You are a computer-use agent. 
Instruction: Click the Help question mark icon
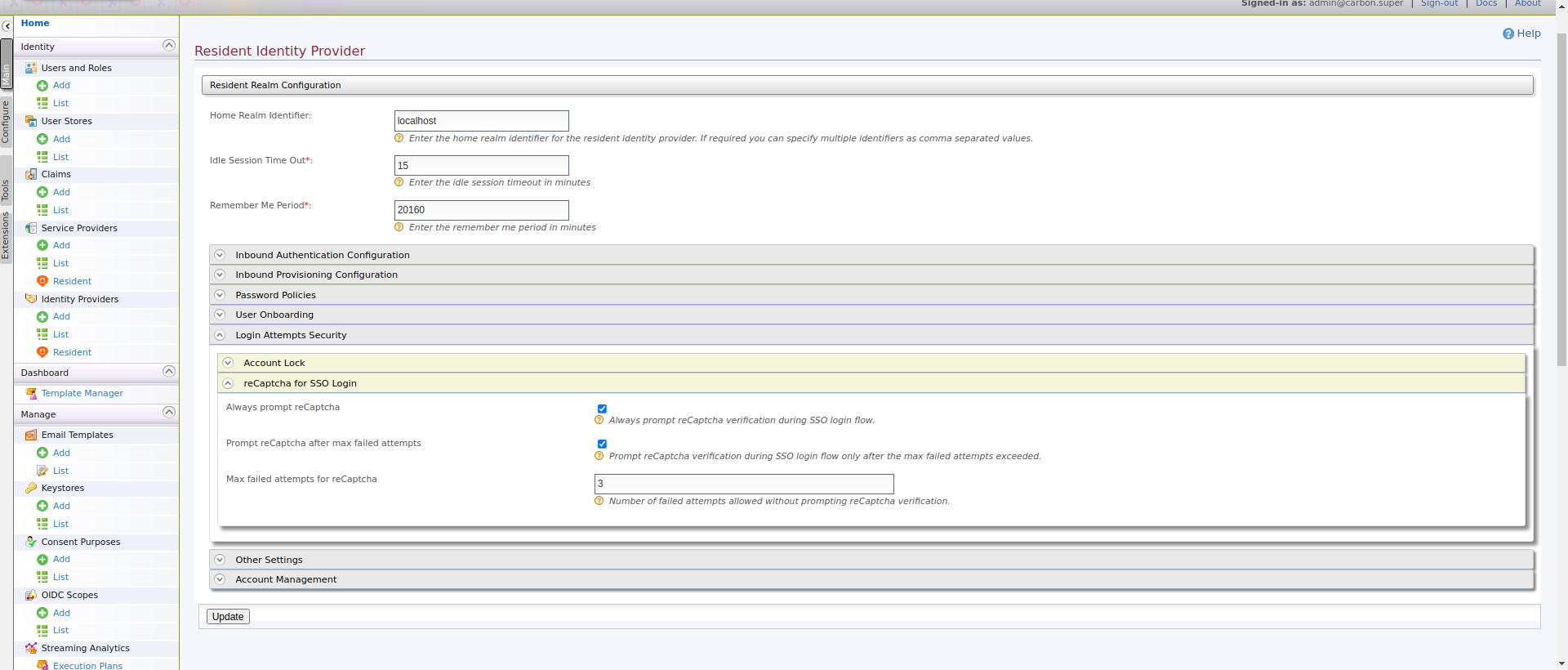(x=1508, y=33)
